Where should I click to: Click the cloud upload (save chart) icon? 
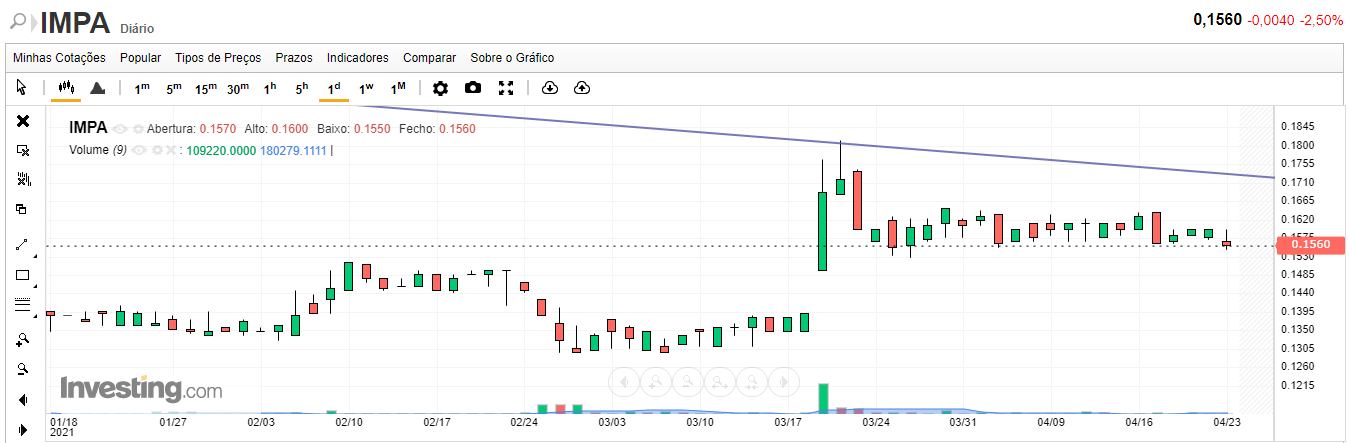582,88
